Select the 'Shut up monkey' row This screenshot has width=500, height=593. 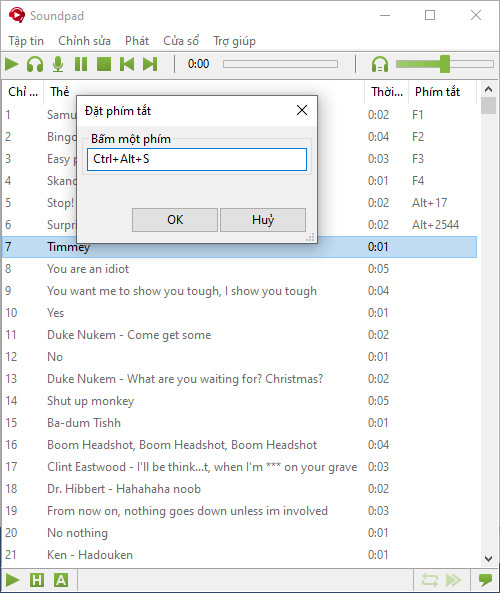tap(239, 401)
